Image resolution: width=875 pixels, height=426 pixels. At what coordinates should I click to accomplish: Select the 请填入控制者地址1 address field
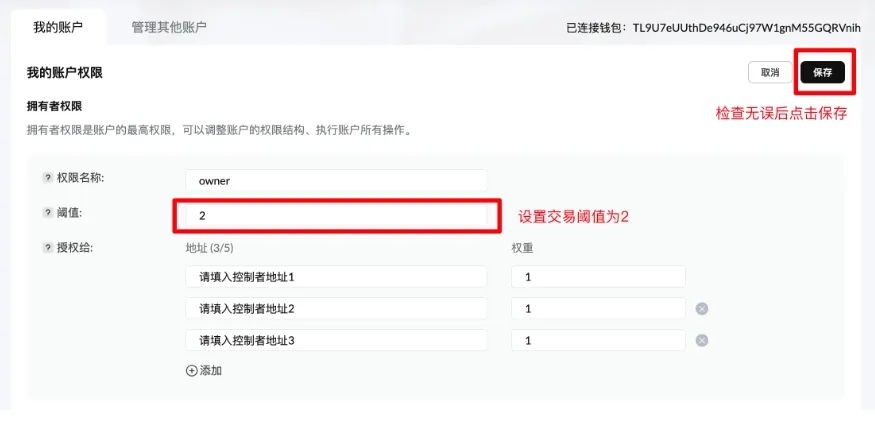[336, 277]
